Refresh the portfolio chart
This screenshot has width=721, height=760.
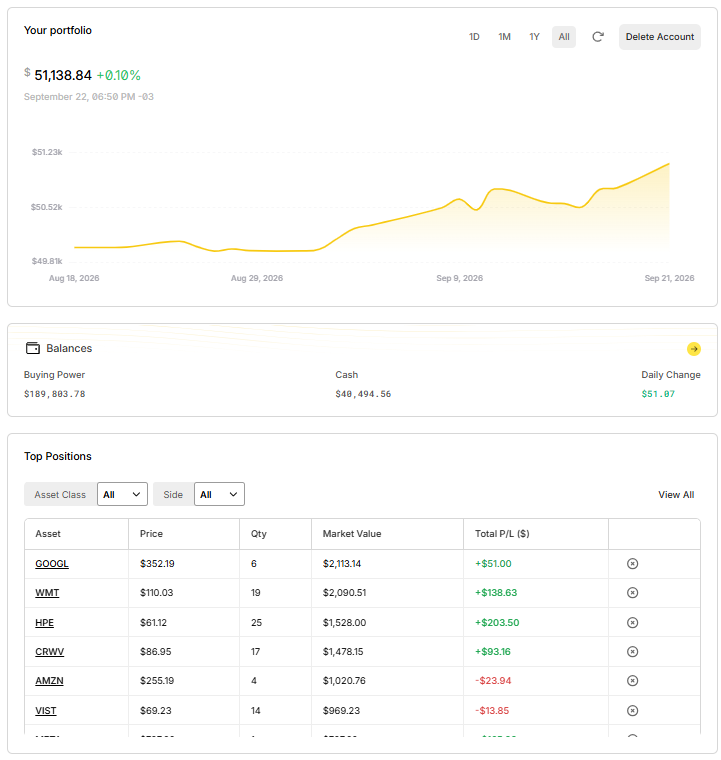(597, 37)
